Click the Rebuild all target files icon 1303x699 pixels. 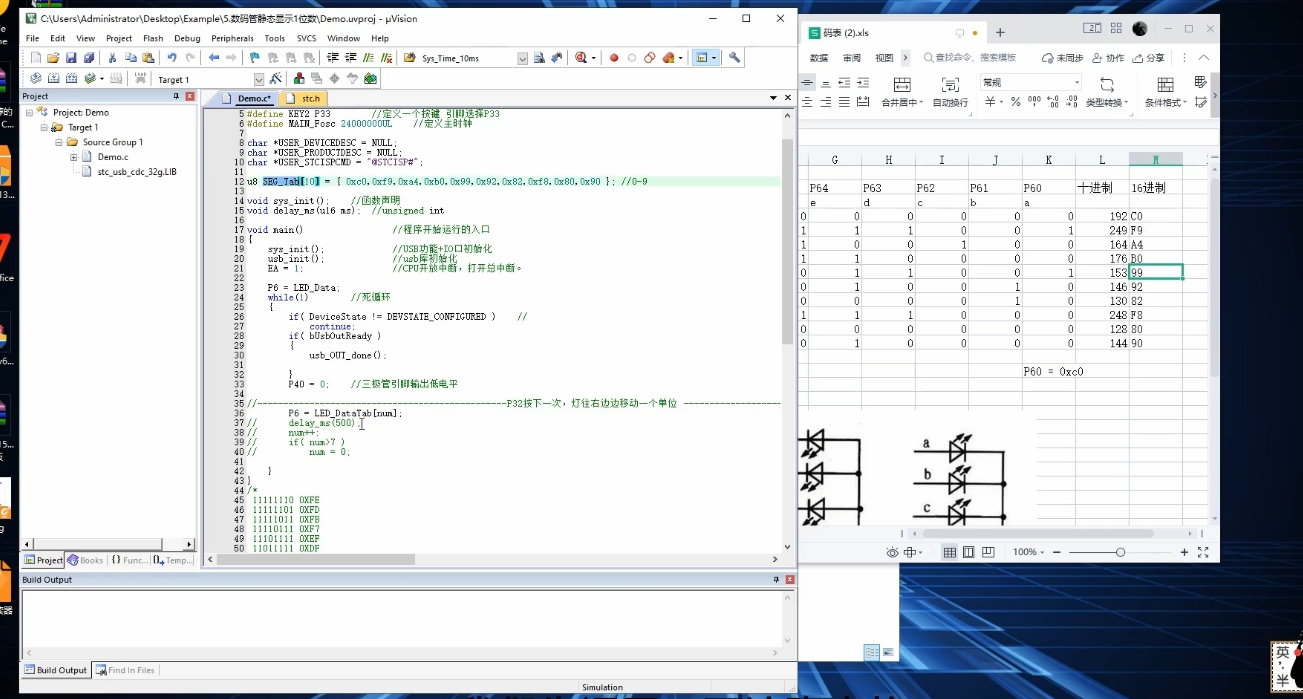point(71,78)
